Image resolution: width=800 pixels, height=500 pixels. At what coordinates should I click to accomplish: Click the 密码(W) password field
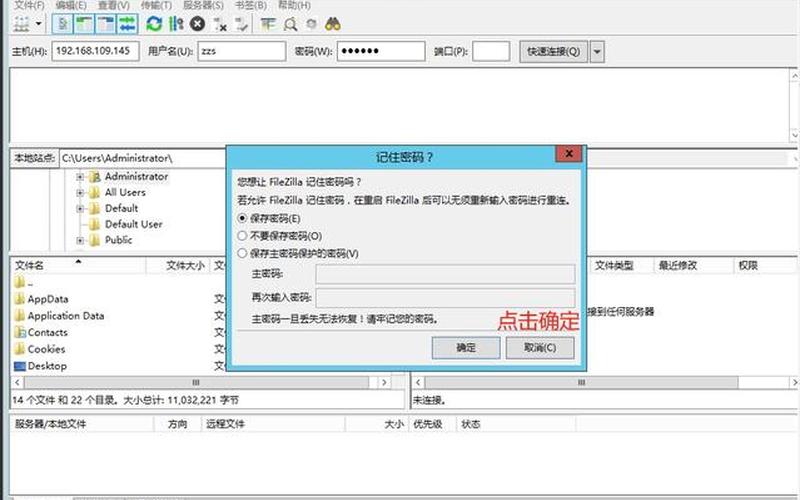pos(381,51)
